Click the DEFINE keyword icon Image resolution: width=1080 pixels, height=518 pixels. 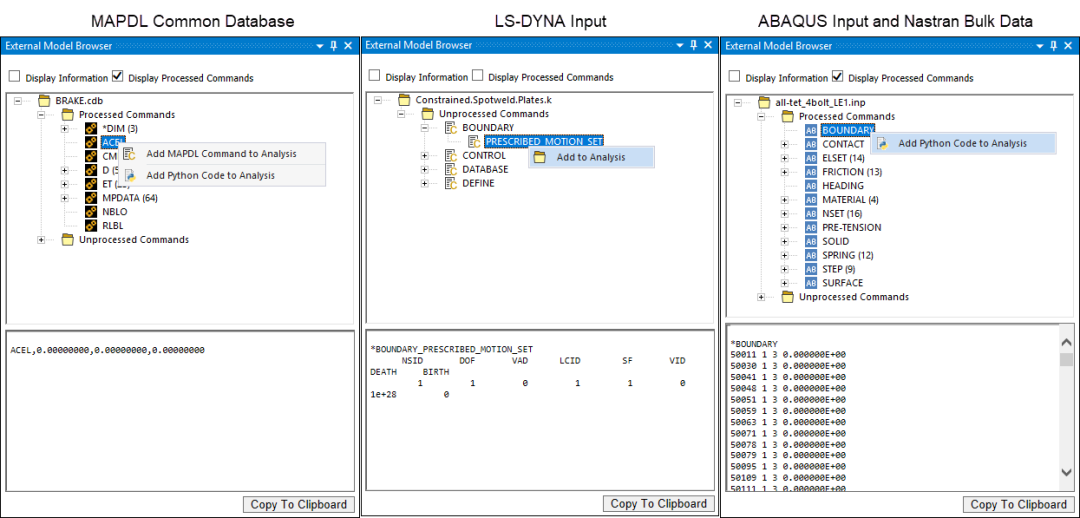(451, 183)
